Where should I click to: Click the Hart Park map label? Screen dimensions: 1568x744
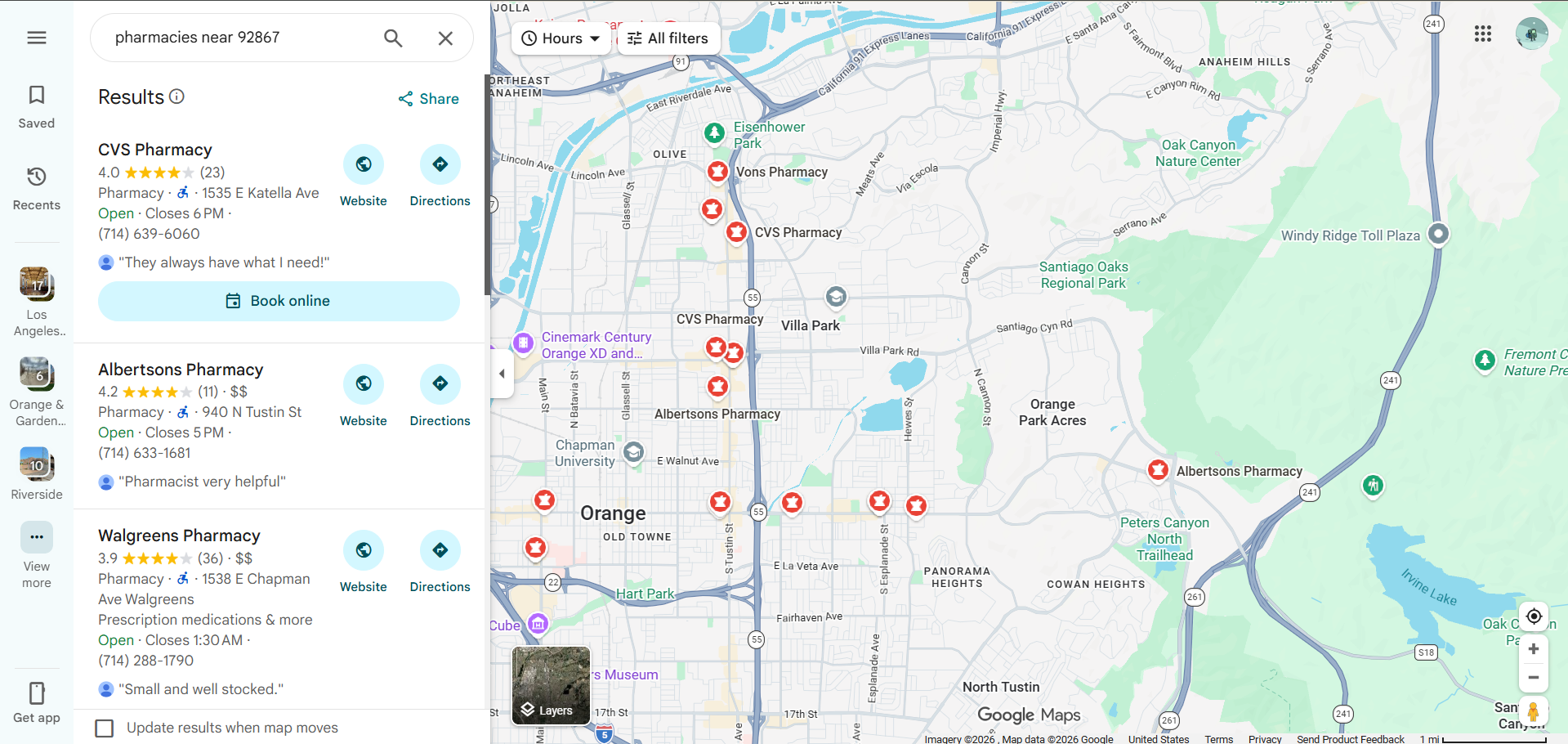645,594
